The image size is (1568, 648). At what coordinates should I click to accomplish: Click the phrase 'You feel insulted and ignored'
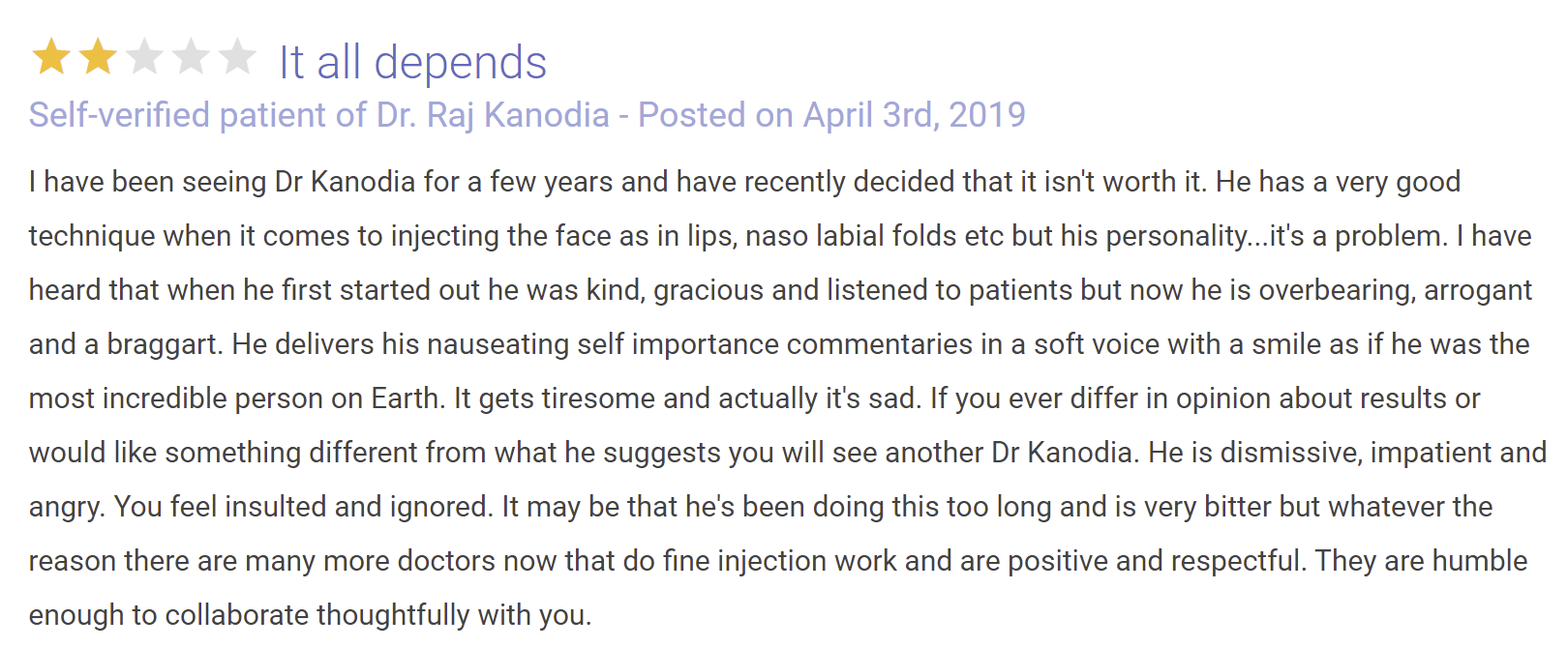[x=303, y=507]
